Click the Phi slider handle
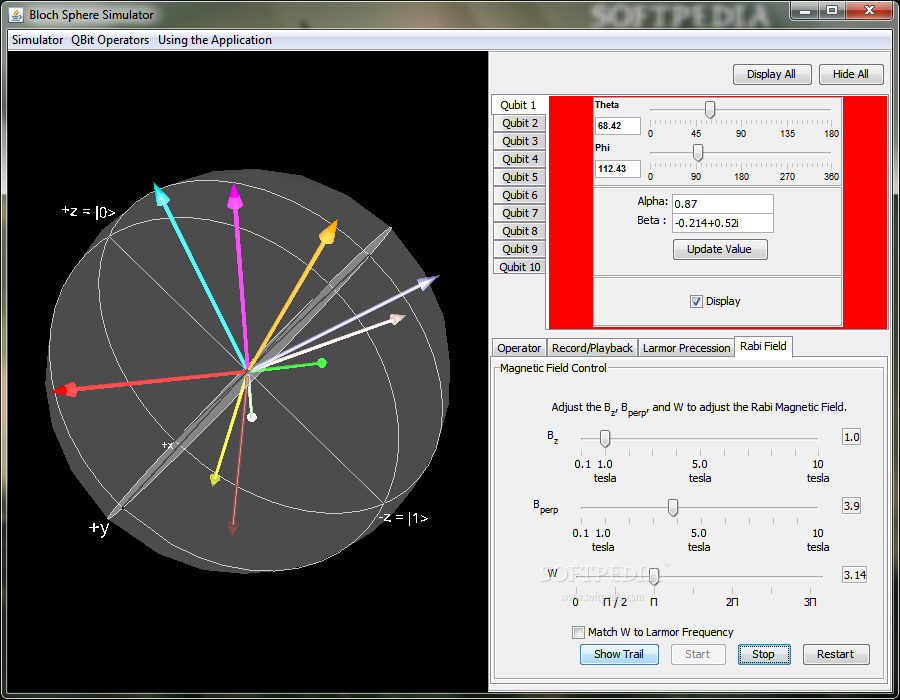The width and height of the screenshot is (900, 700). 698,153
